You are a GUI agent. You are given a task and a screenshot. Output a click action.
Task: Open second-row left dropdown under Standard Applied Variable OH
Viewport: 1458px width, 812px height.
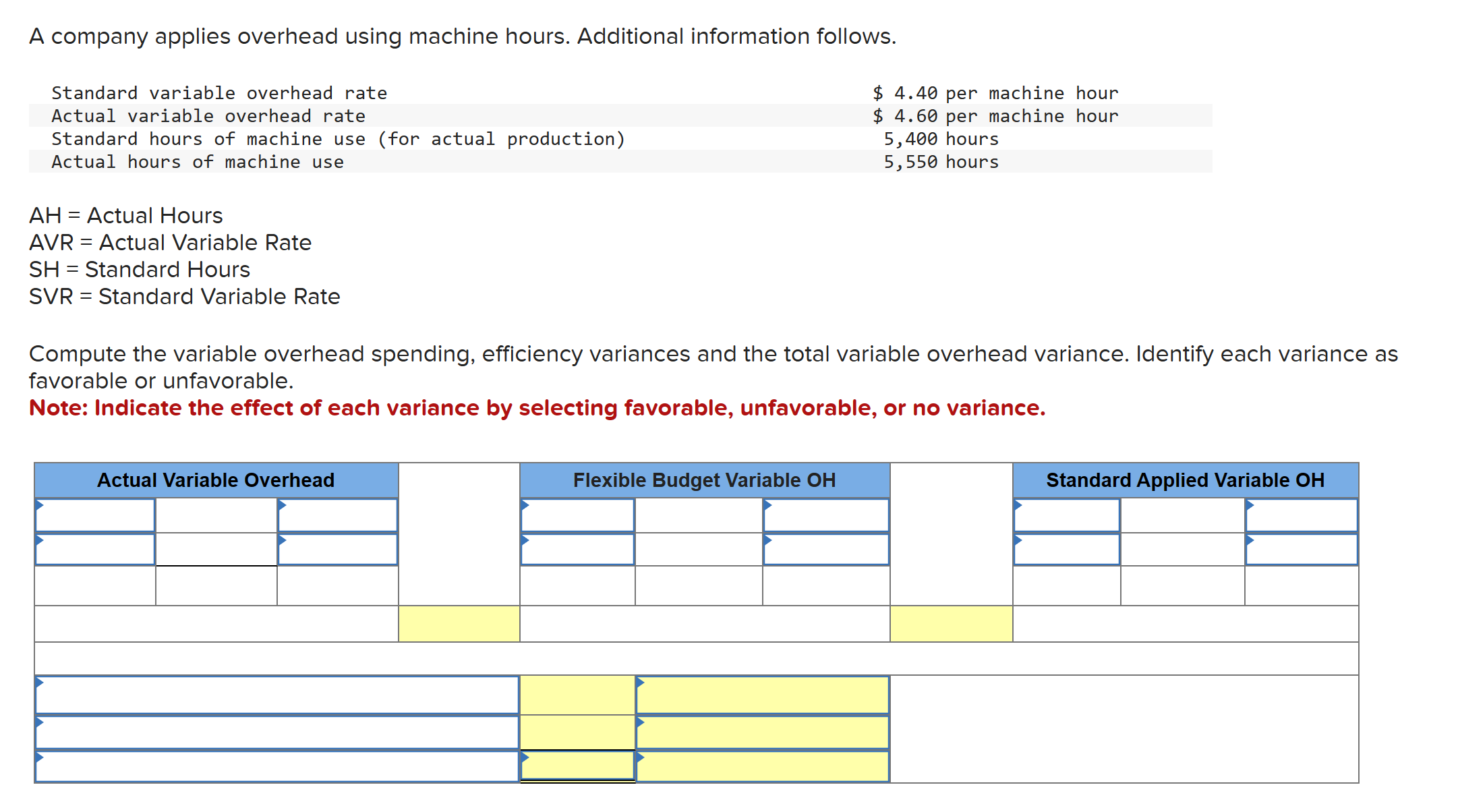click(1067, 549)
